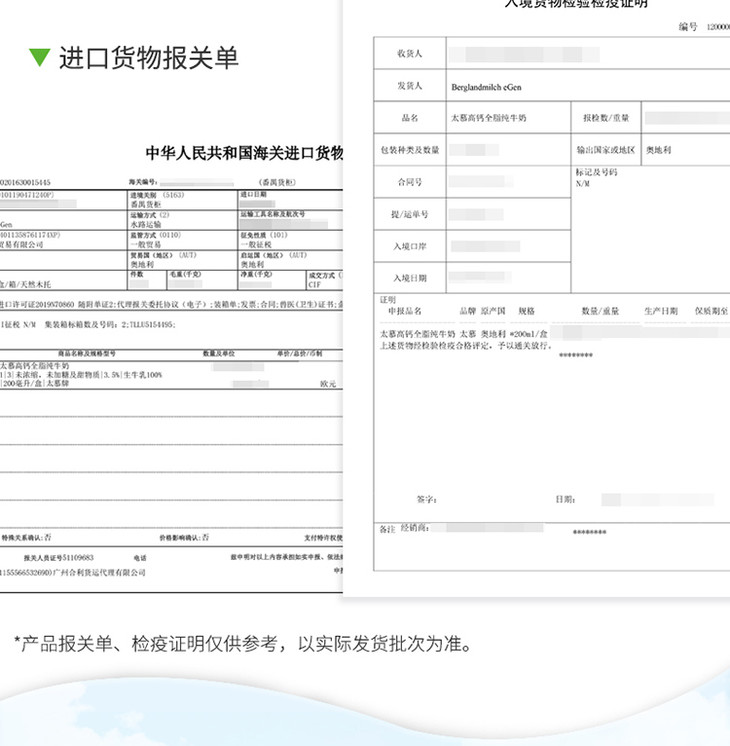Click 奥地利 under 启运国(地区)

click(x=252, y=265)
